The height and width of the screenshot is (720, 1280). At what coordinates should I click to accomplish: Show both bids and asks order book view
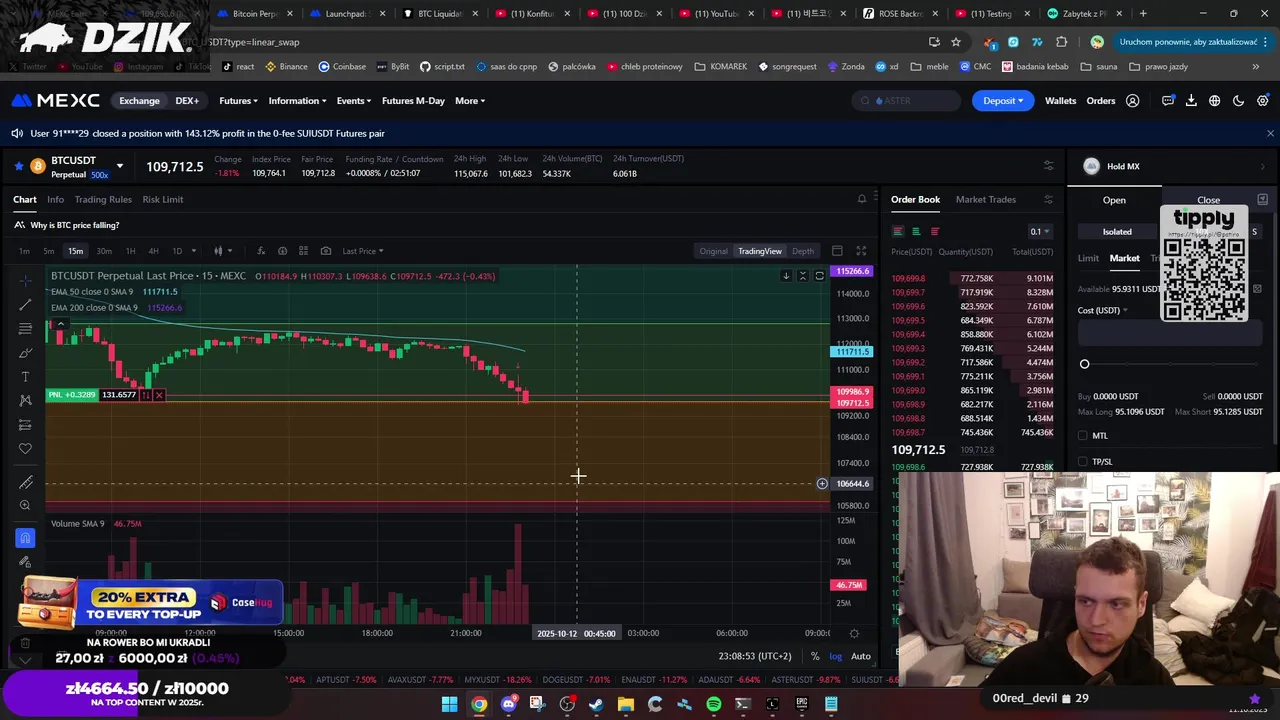pos(898,231)
